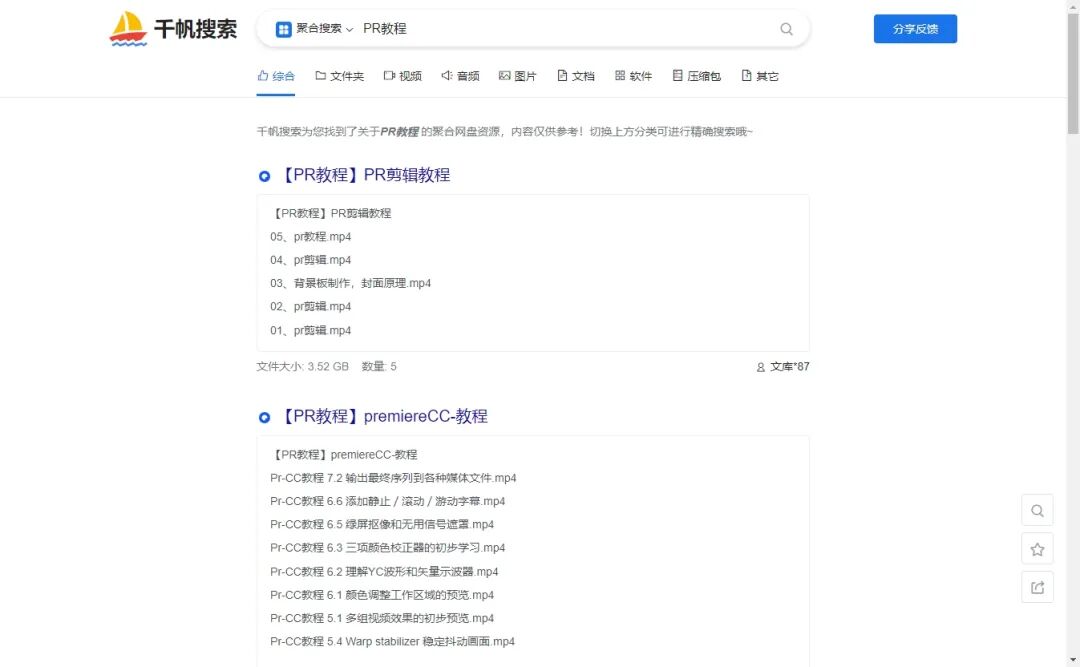The image size is (1080, 667).
Task: Click Pr-CC教程 6.2 理解YC波形 row
Action: click(x=384, y=571)
